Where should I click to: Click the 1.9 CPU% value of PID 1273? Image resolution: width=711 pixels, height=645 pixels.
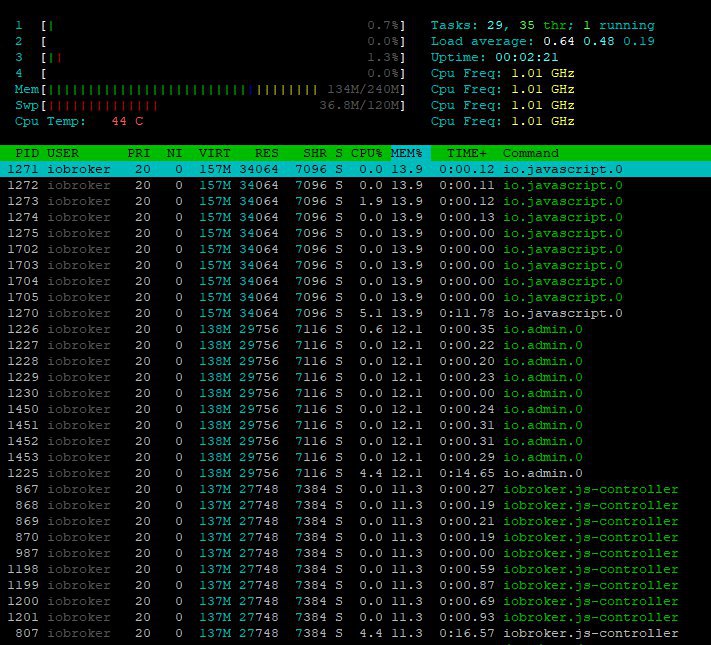(x=370, y=201)
